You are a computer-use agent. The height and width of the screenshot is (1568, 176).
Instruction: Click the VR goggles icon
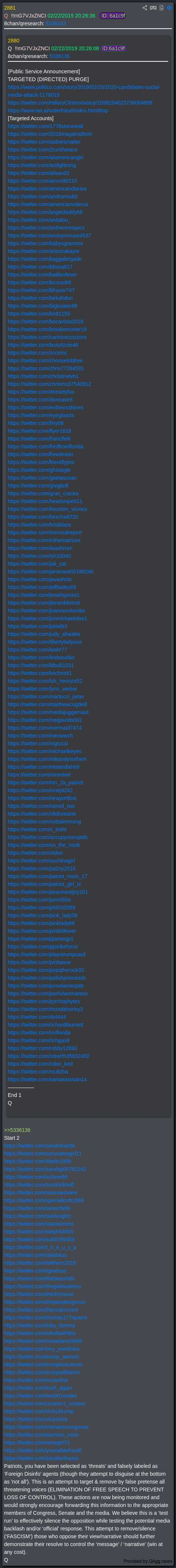click(153, 8)
